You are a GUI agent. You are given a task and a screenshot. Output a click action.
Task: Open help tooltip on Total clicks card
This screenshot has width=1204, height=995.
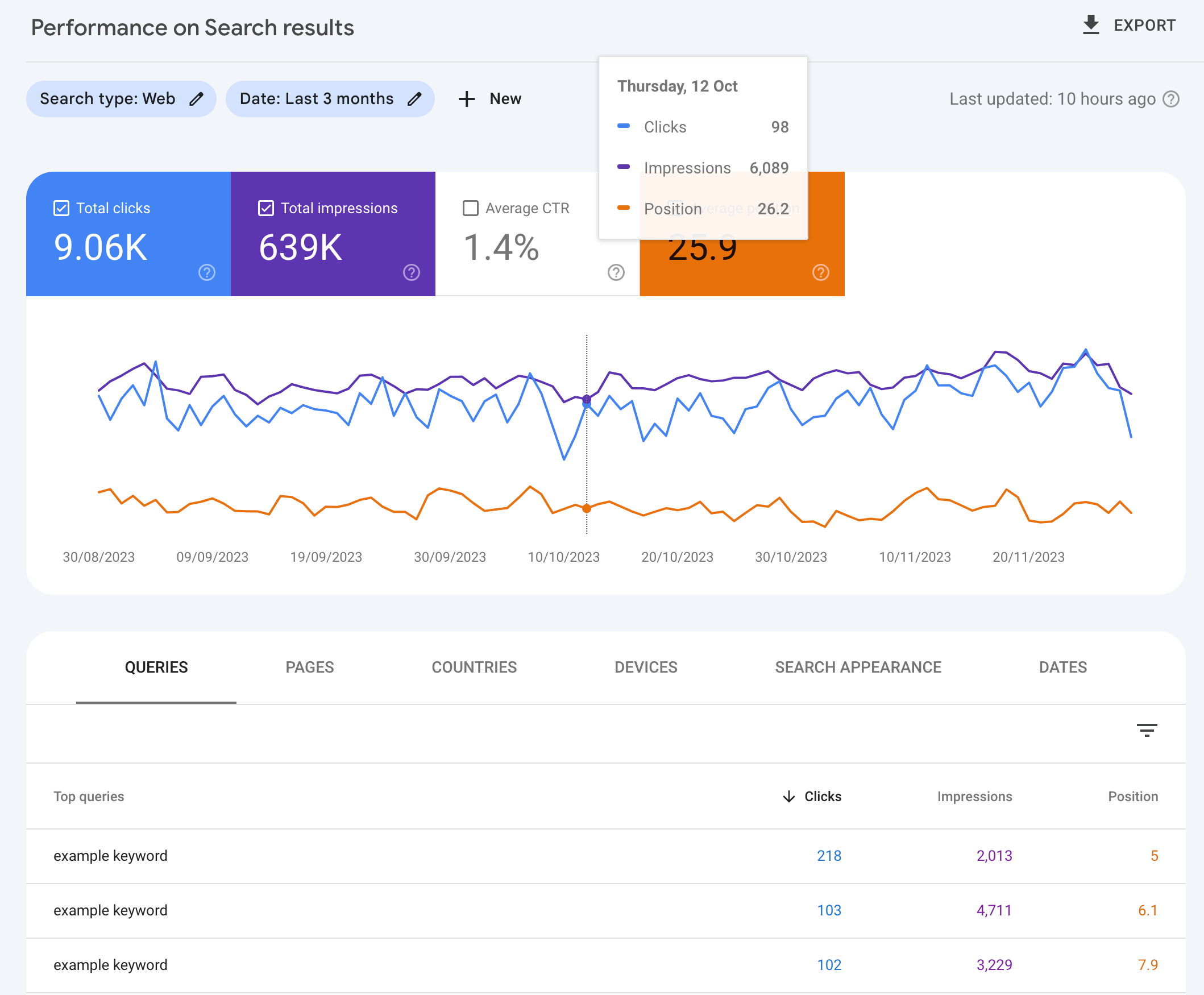pos(206,273)
